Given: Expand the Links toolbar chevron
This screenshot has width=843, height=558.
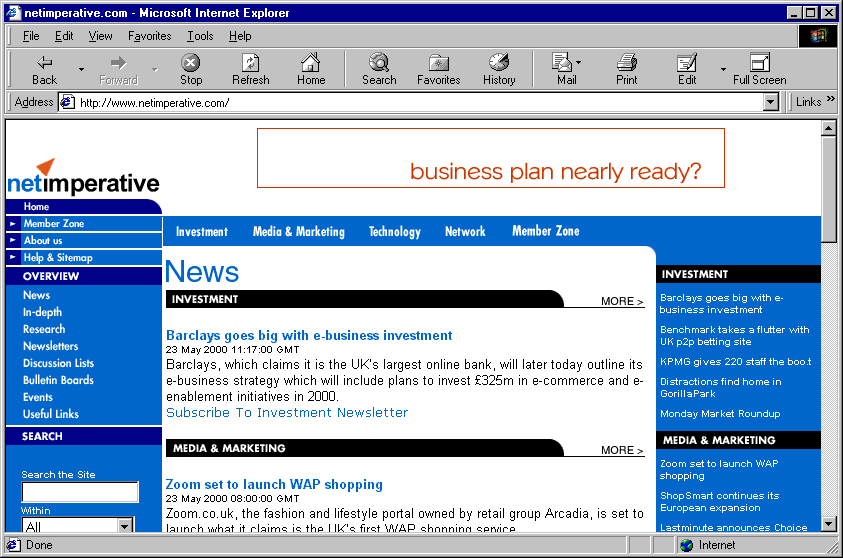Looking at the screenshot, I should coord(831,98).
